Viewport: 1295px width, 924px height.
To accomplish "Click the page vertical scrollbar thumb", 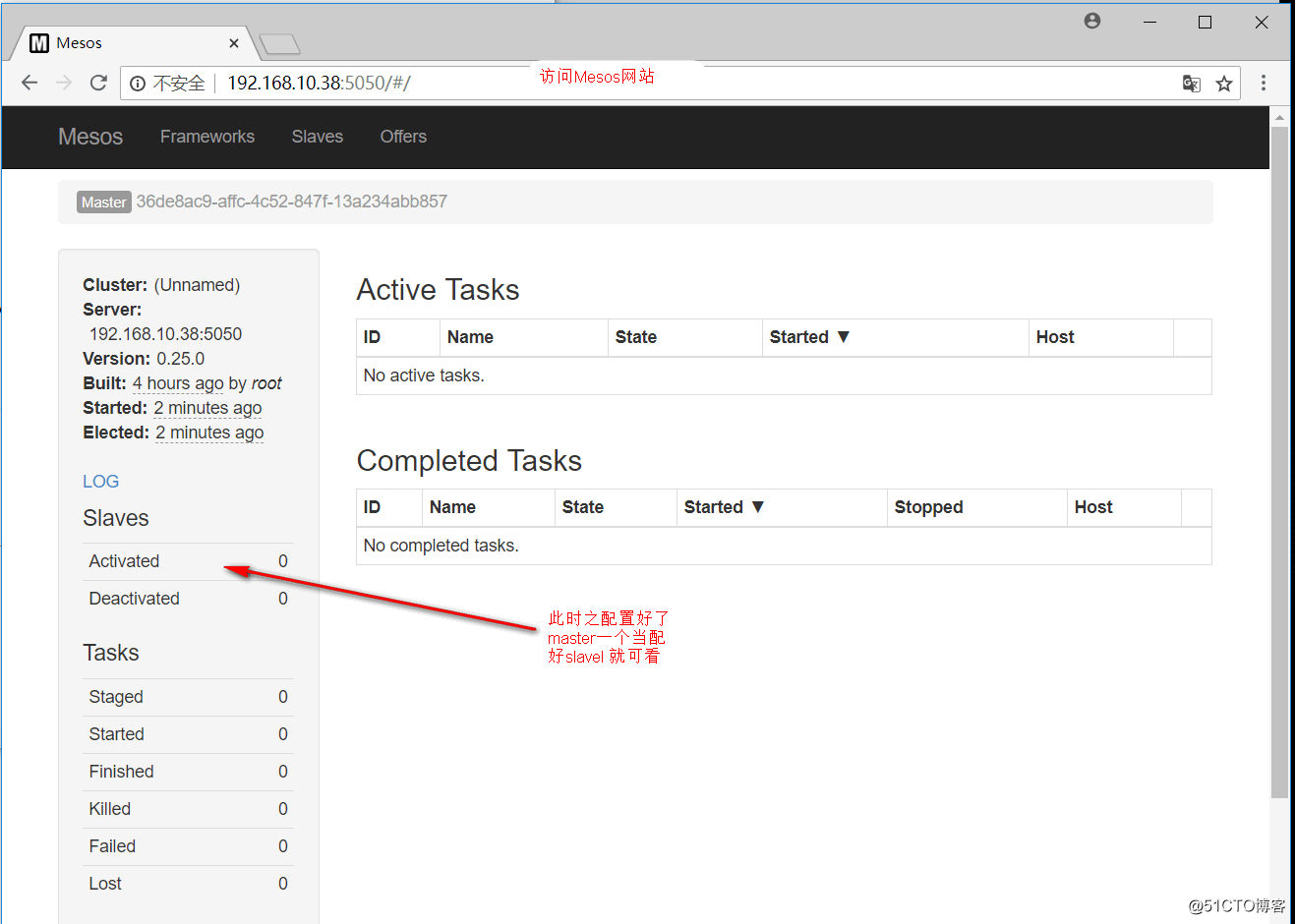I will 1279,462.
